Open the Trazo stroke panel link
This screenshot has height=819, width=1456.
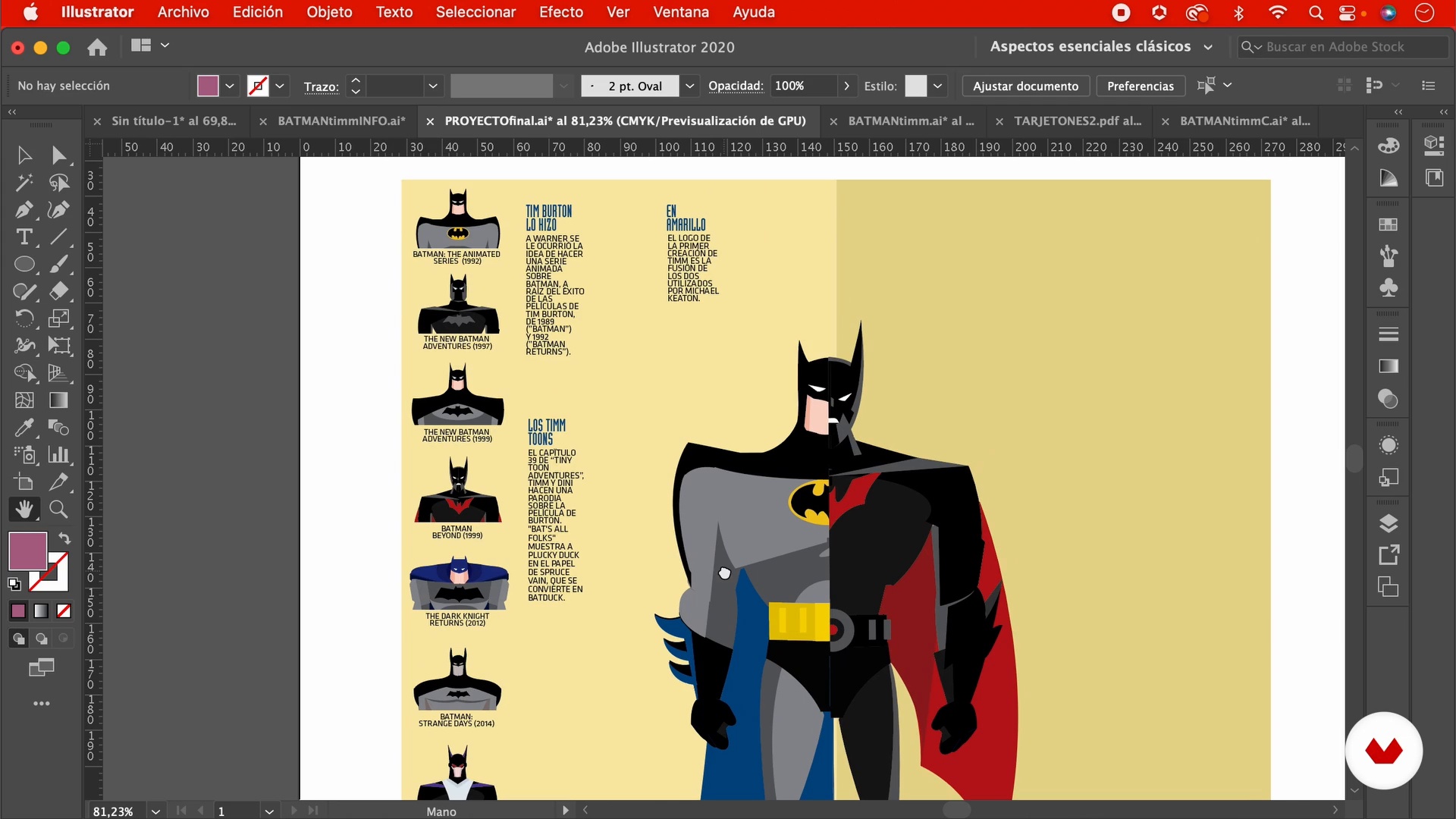click(321, 86)
